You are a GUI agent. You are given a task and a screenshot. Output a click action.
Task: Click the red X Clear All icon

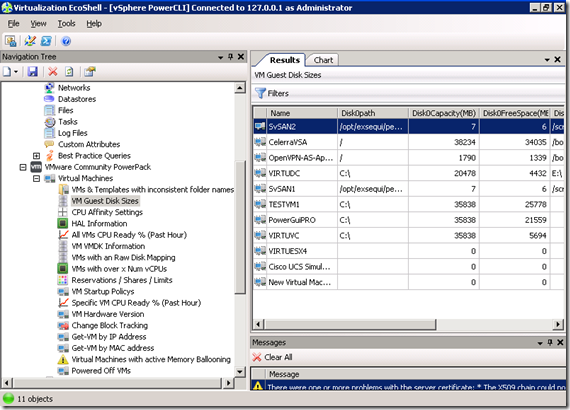[257, 357]
